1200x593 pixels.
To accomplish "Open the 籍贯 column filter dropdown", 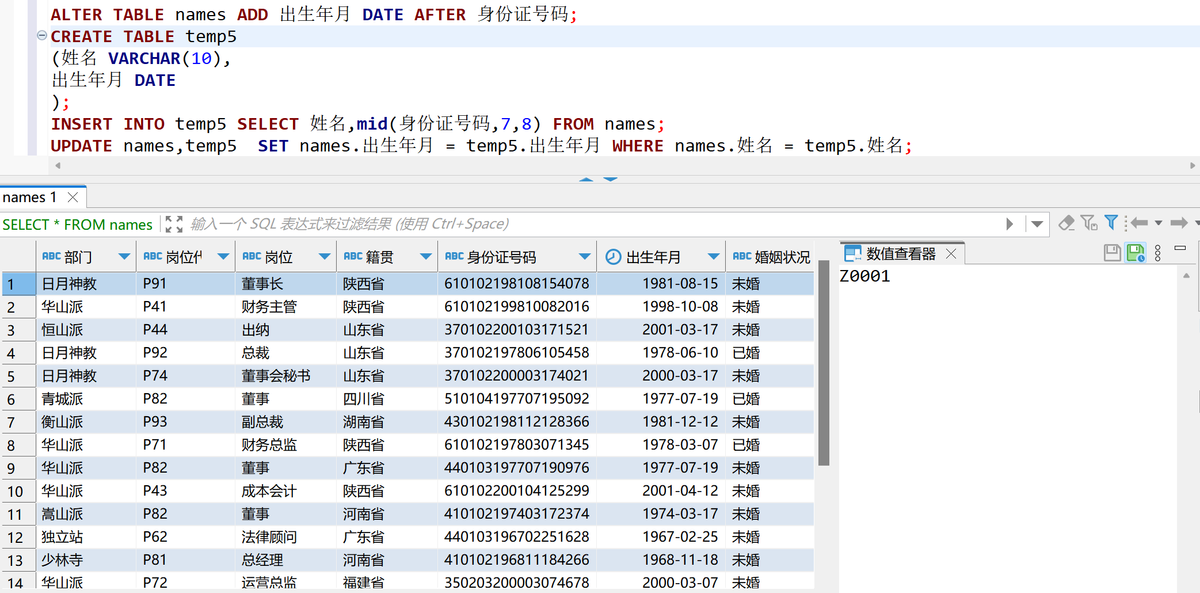I will point(426,257).
